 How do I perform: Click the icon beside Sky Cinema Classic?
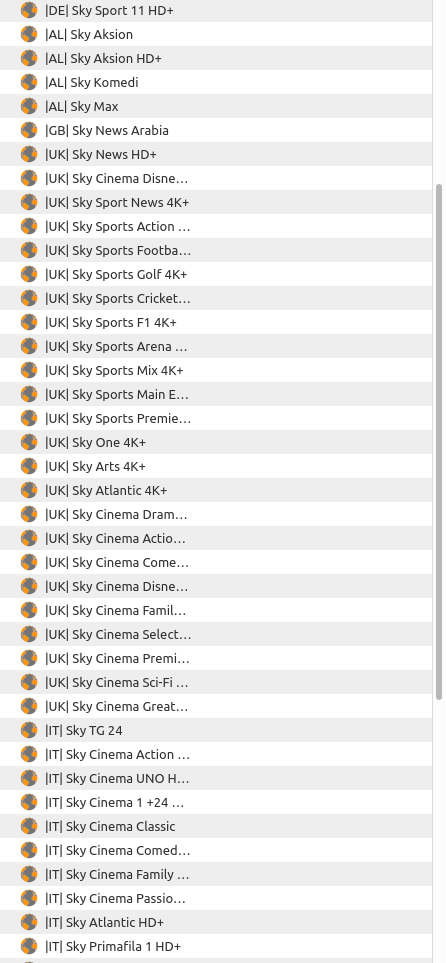click(29, 826)
